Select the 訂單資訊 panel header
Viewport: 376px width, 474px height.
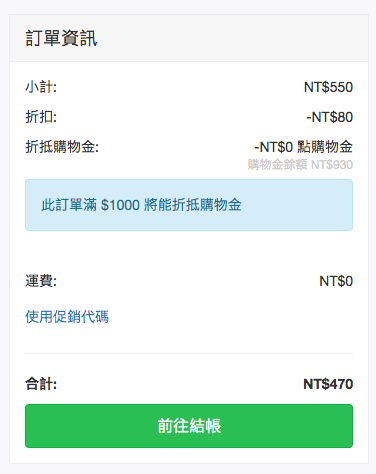tap(189, 38)
